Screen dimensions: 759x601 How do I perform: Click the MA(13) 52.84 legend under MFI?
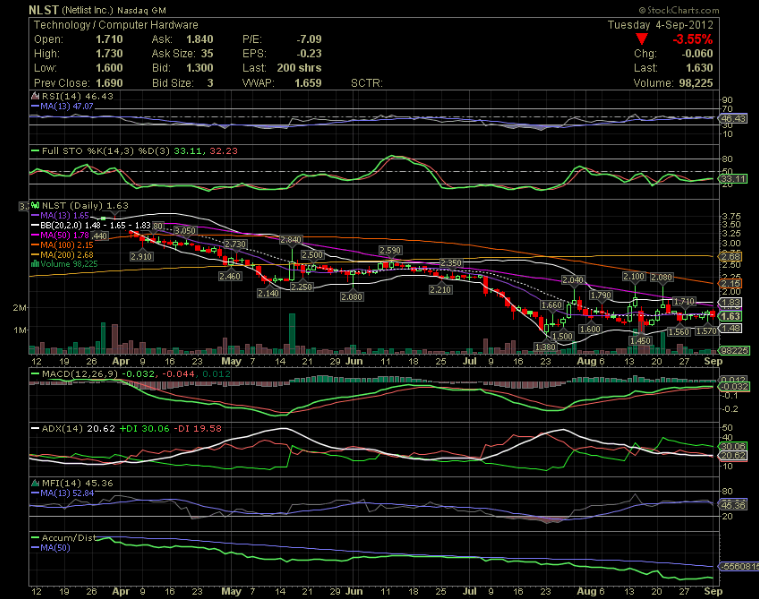pos(67,493)
